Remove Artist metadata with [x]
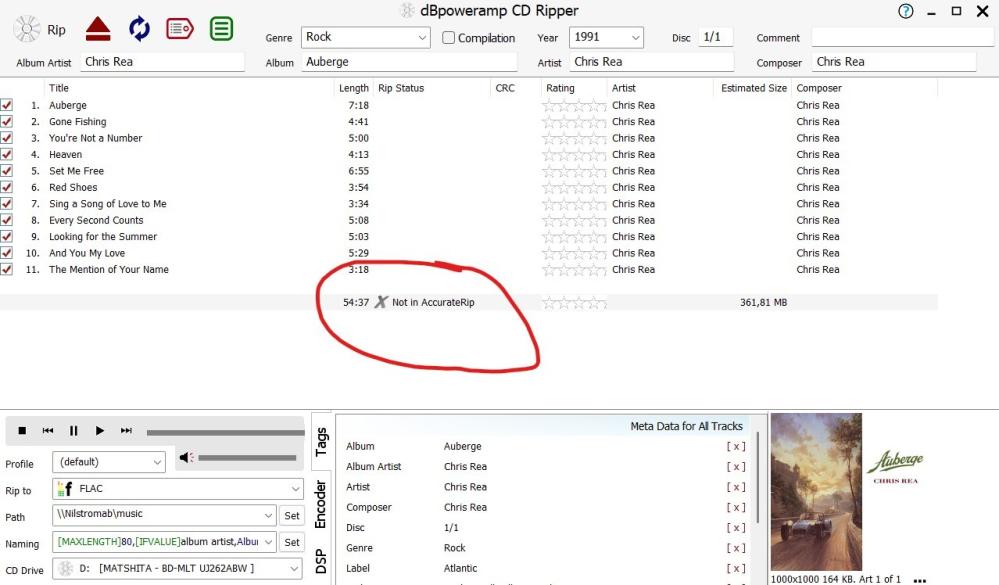 pos(736,487)
